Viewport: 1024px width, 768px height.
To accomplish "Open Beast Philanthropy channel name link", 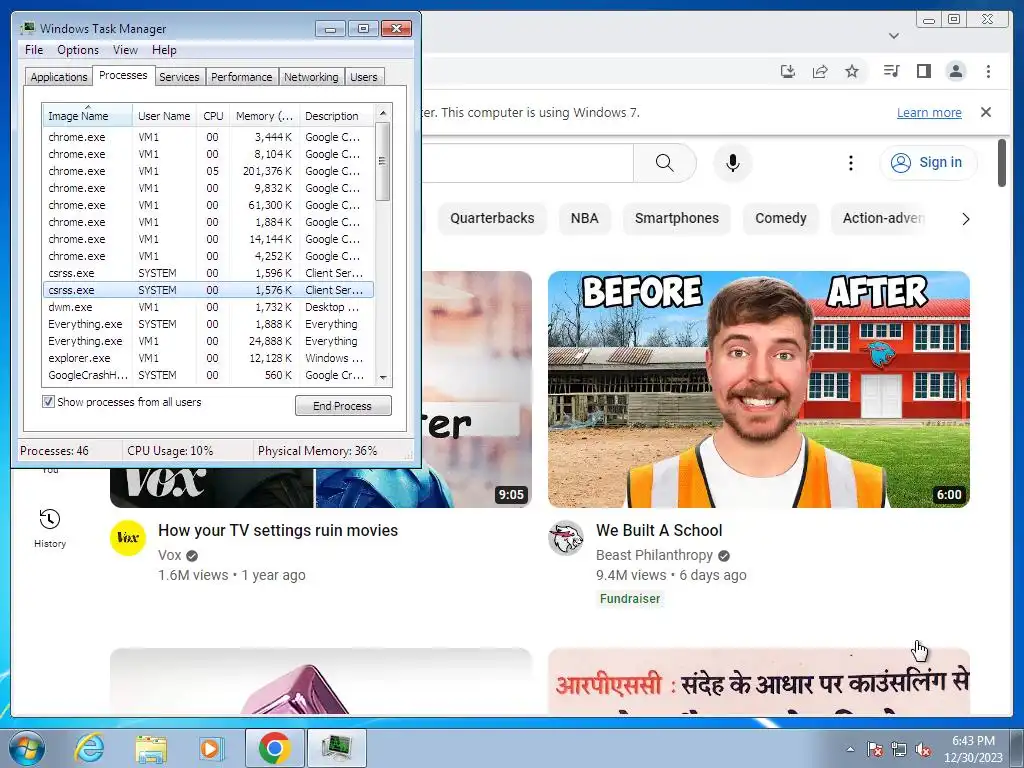I will (654, 555).
